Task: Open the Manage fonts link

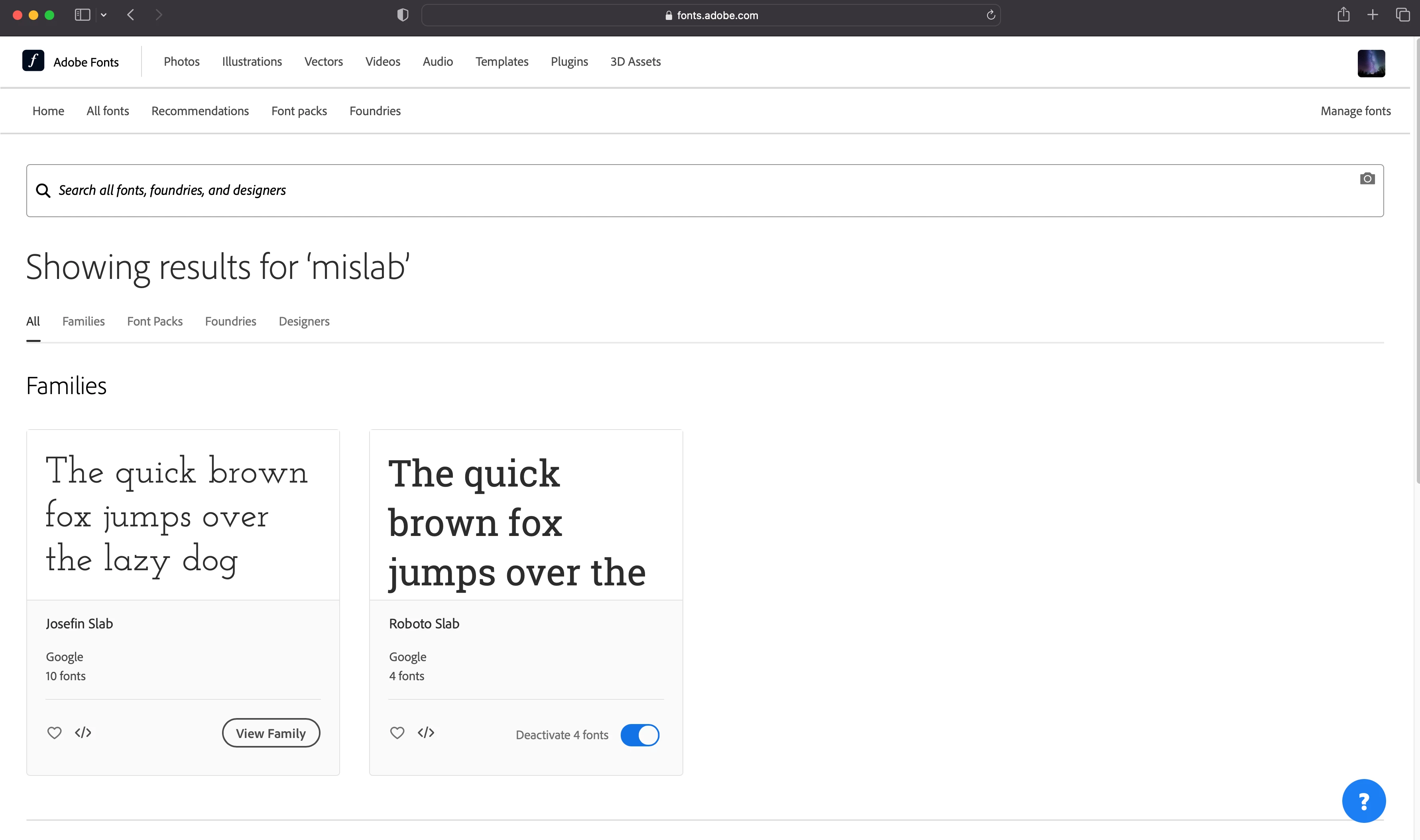Action: [x=1355, y=111]
